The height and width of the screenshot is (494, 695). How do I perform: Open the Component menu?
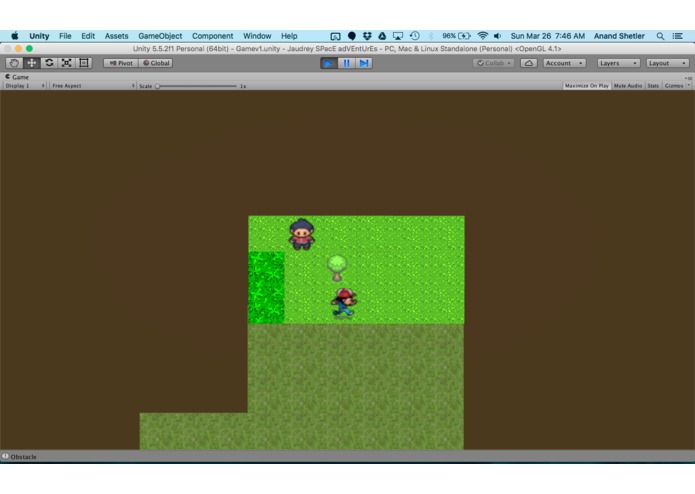pos(212,36)
